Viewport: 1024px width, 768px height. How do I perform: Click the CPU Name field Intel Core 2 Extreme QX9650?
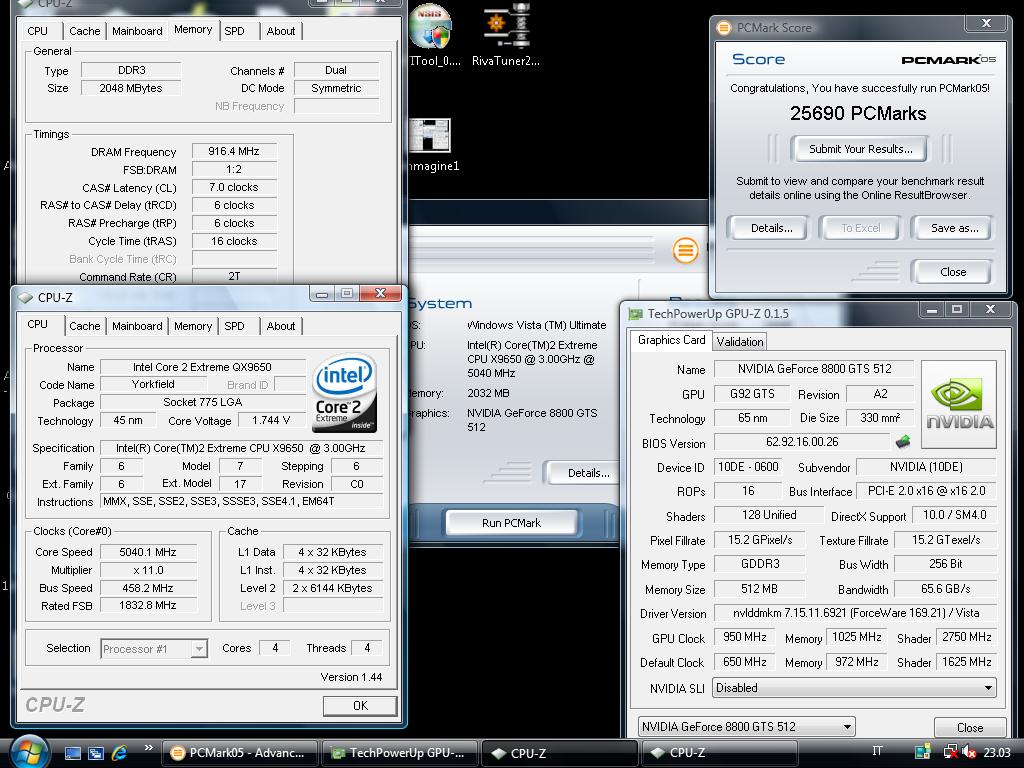[202, 367]
